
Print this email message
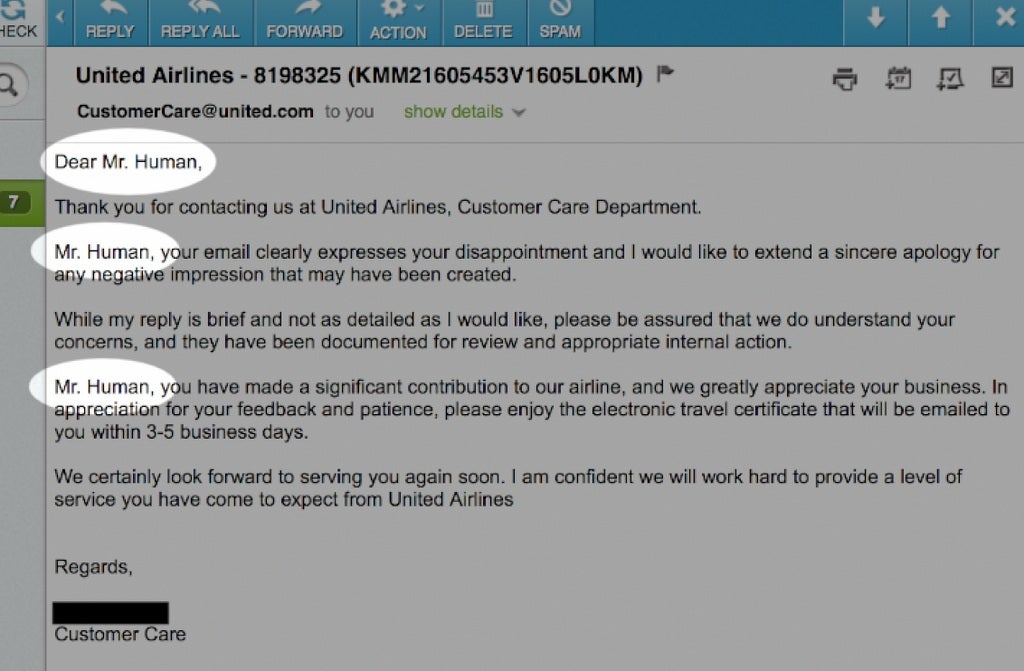(846, 78)
